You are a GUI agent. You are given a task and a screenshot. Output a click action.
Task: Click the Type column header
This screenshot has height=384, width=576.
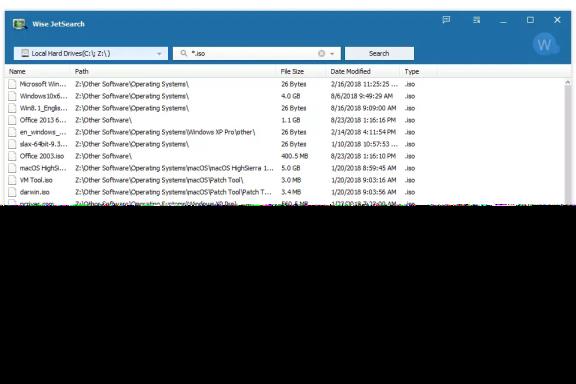pyautogui.click(x=412, y=72)
